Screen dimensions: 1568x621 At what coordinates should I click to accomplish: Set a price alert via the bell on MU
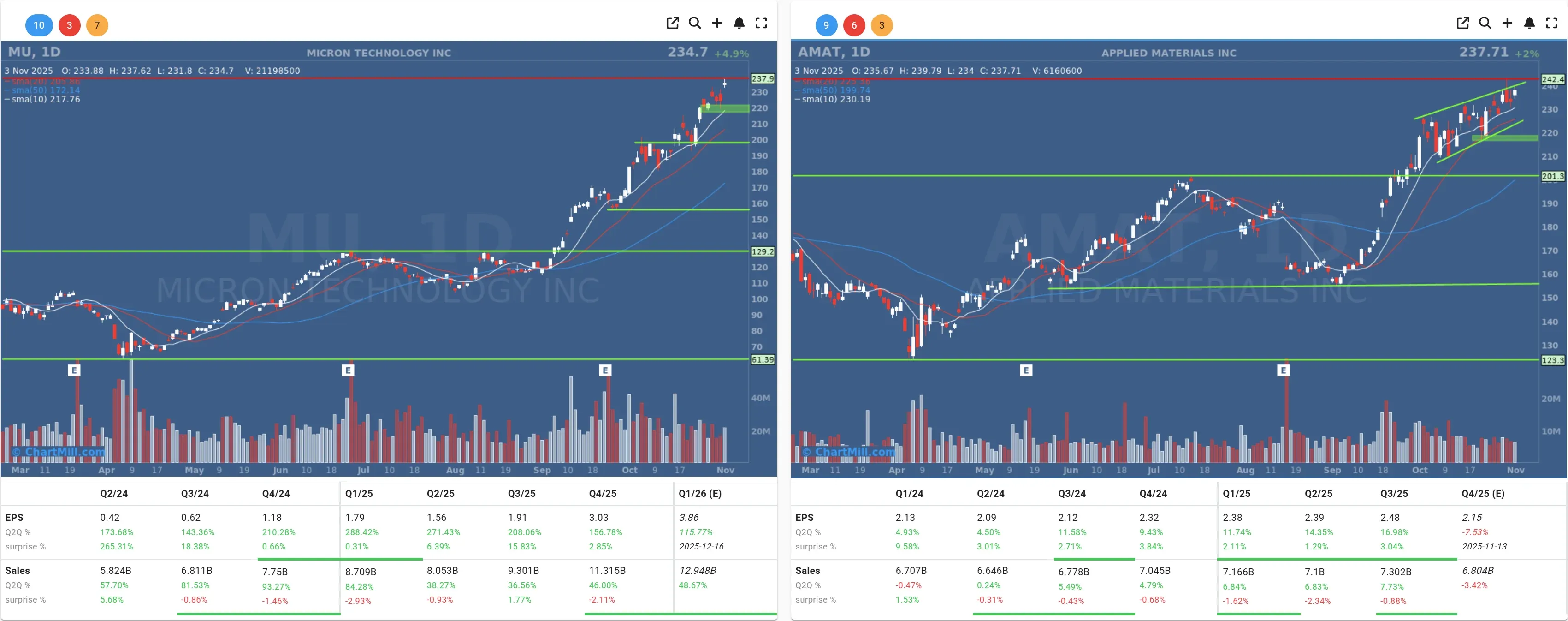[739, 23]
